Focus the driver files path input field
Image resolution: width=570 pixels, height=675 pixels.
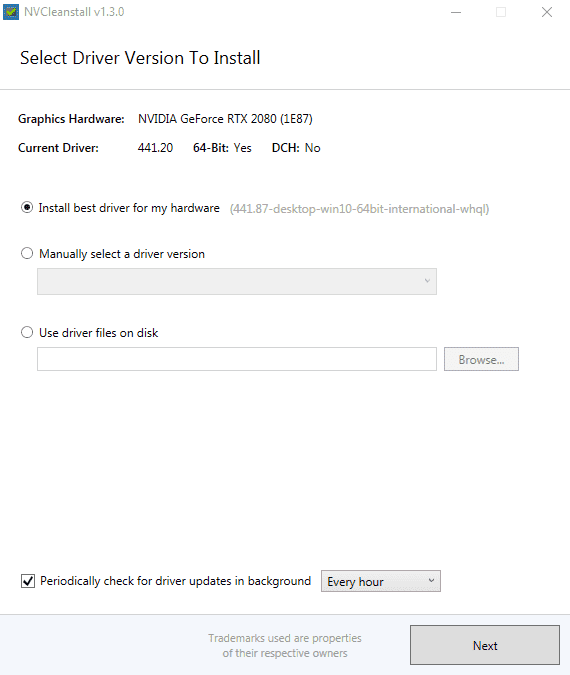point(237,359)
